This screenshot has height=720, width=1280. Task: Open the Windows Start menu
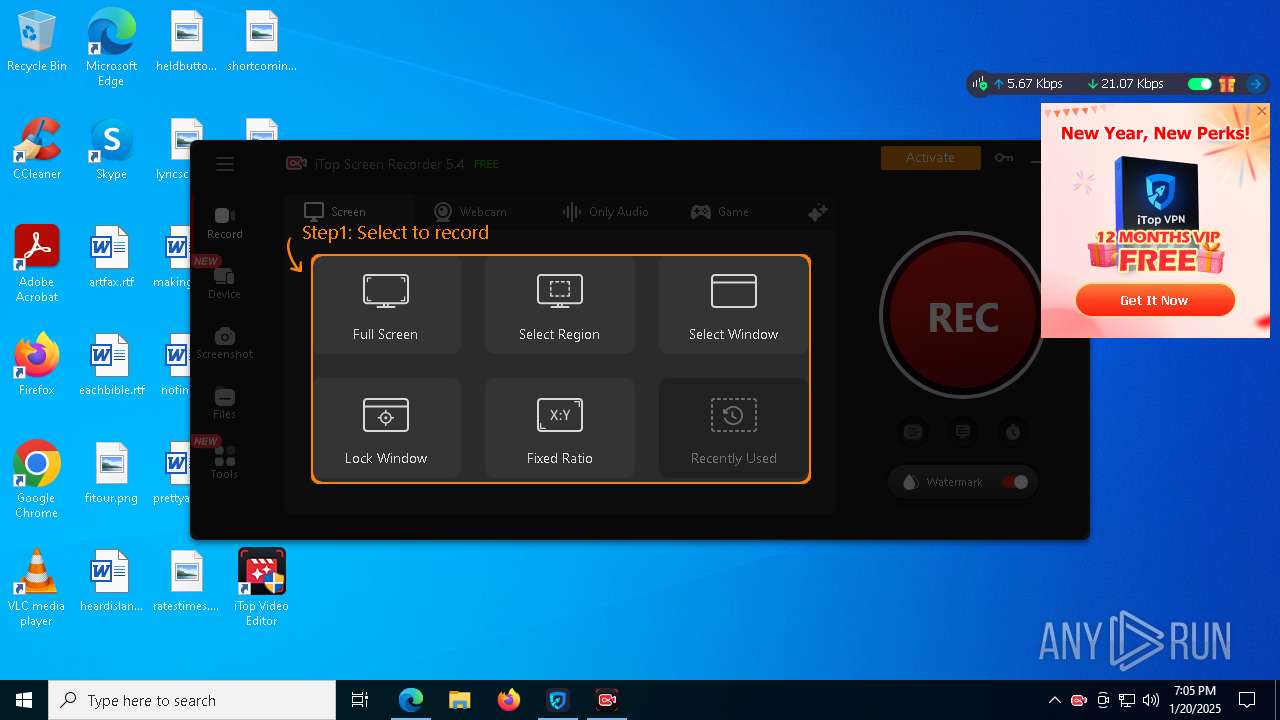click(24, 700)
